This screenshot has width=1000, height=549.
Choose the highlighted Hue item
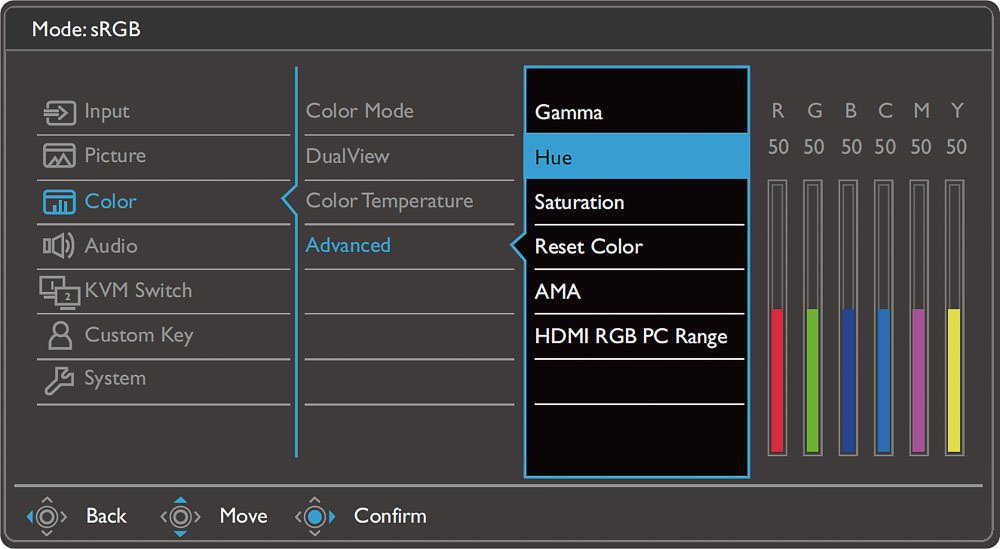coord(636,156)
